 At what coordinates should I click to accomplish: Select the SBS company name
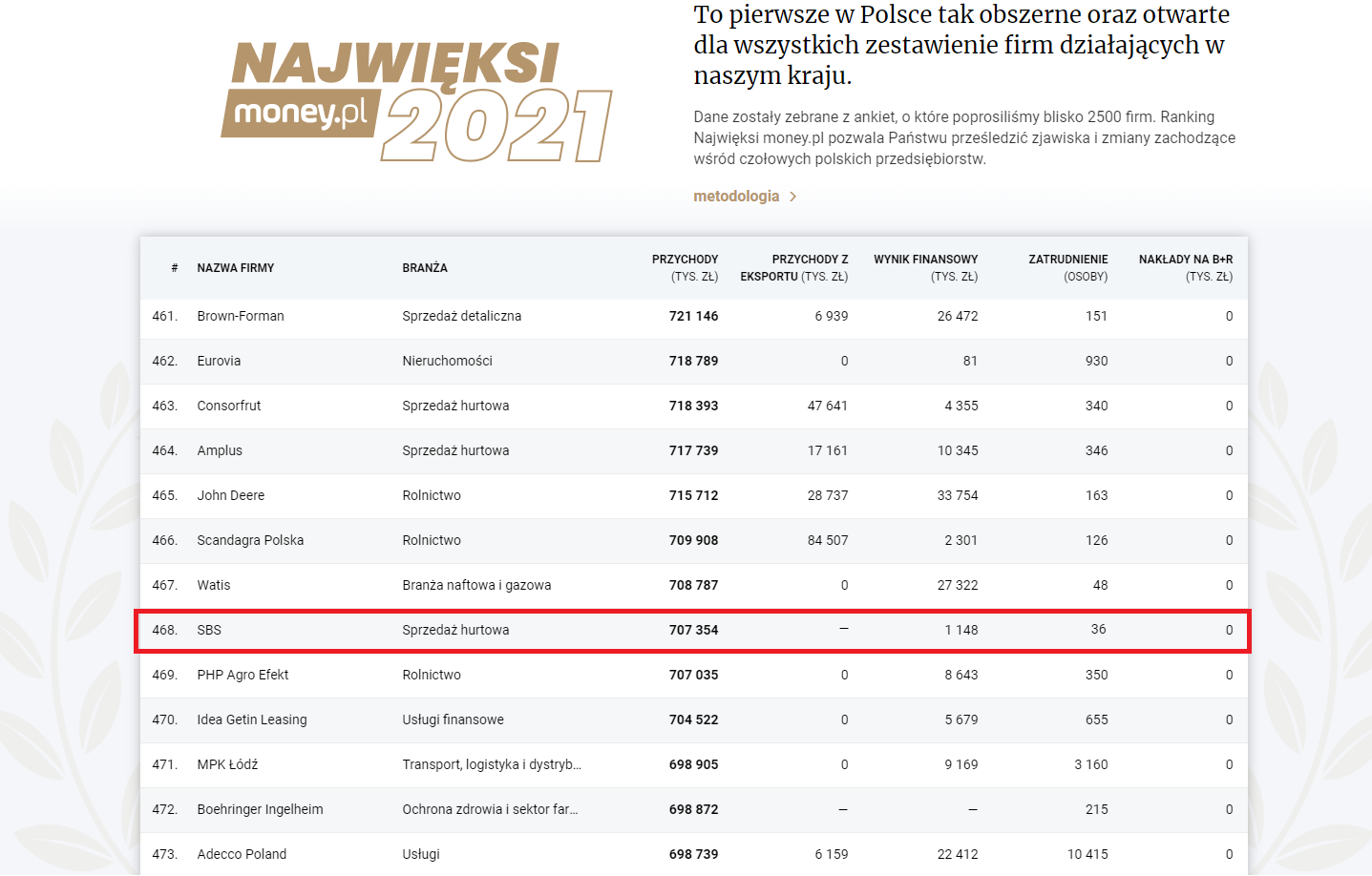[209, 630]
